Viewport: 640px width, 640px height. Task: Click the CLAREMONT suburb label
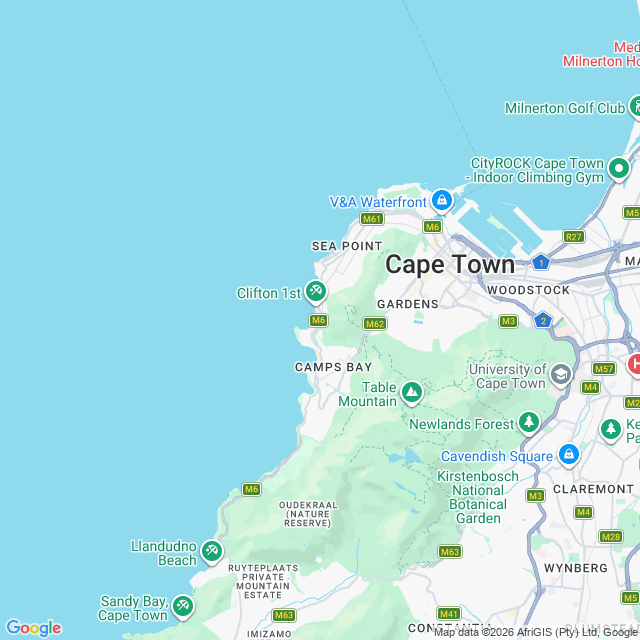(x=593, y=489)
